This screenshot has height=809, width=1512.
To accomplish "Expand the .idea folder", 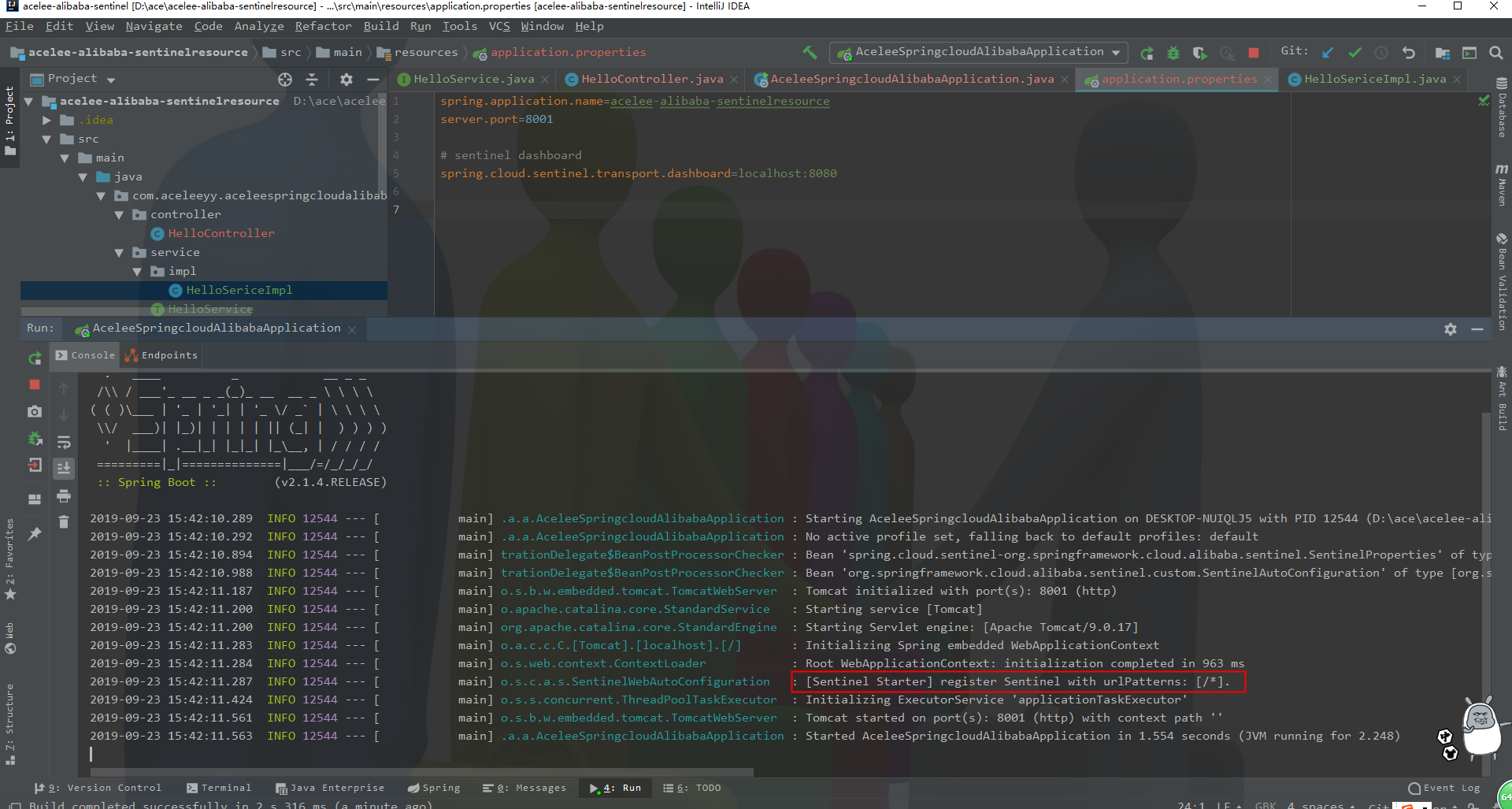I will click(46, 120).
